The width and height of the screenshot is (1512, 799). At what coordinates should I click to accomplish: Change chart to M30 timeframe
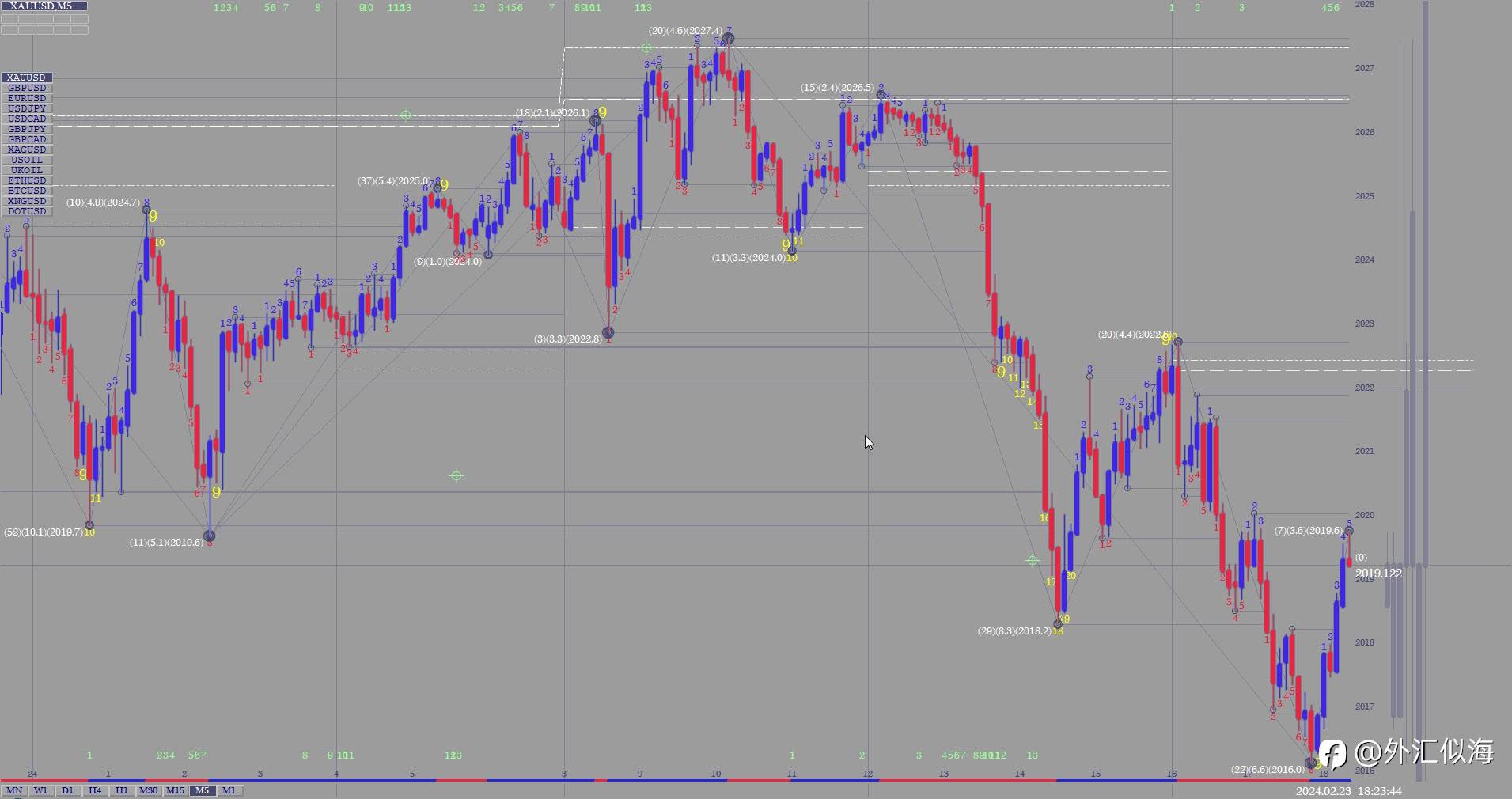pyautogui.click(x=149, y=790)
